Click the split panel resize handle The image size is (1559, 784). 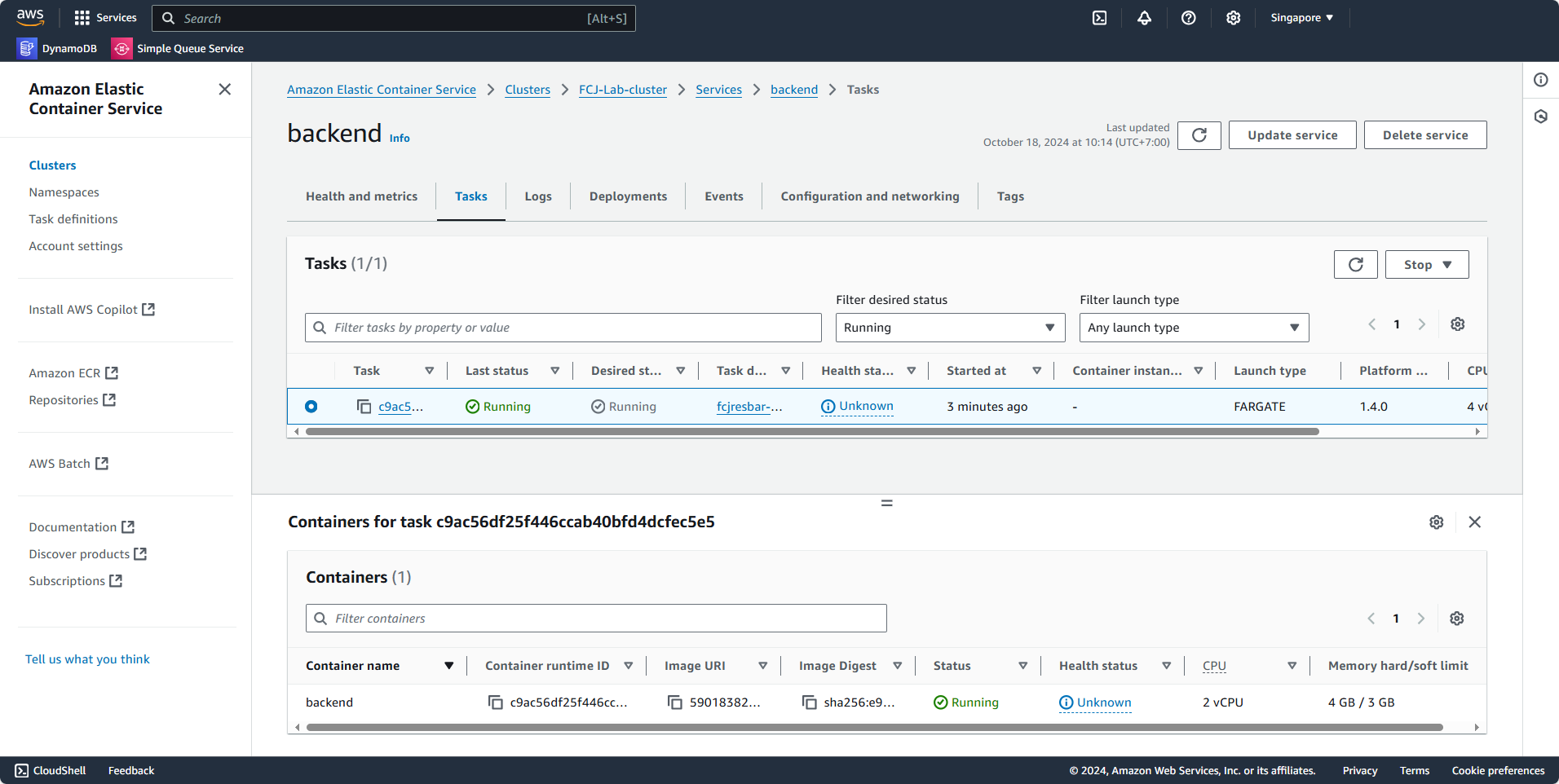[x=887, y=503]
